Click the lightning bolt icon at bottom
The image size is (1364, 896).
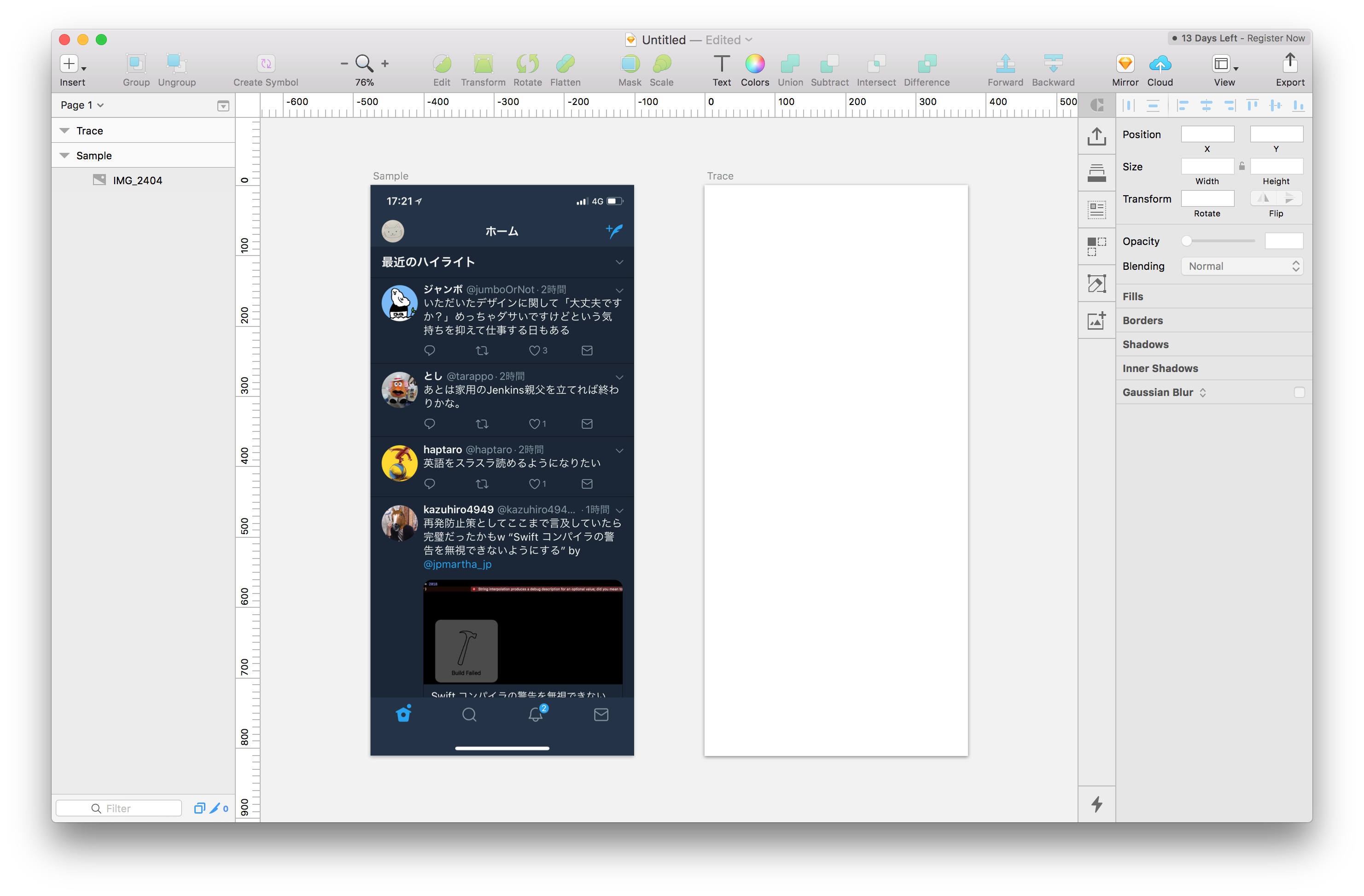1096,804
